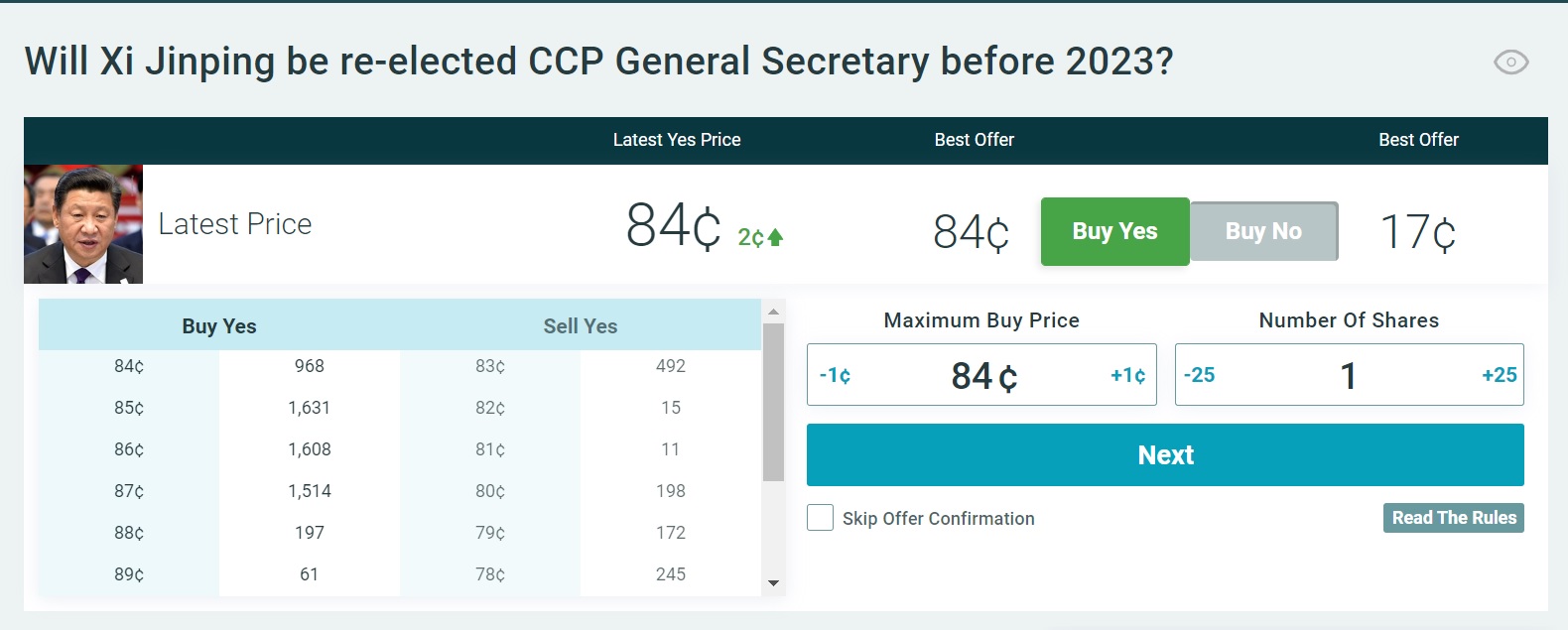Reduce number of shares by 25
The height and width of the screenshot is (630, 1568).
[1199, 375]
